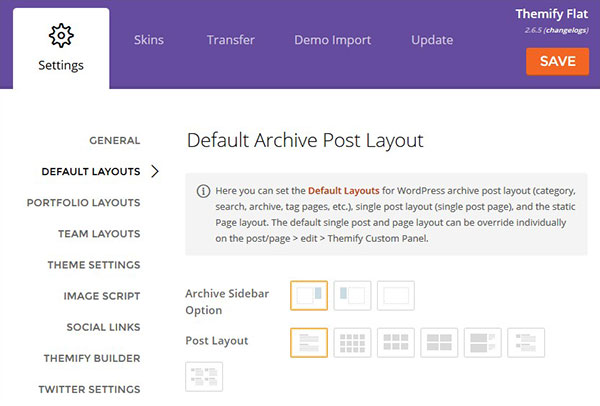Click the Default Layouts red link
The image size is (600, 406).
click(344, 191)
